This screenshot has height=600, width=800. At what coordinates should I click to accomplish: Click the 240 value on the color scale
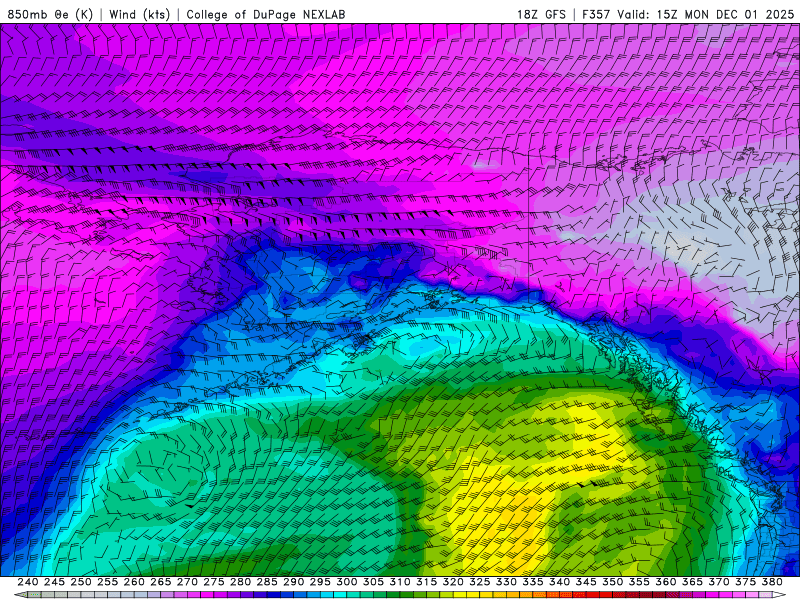pyautogui.click(x=28, y=582)
